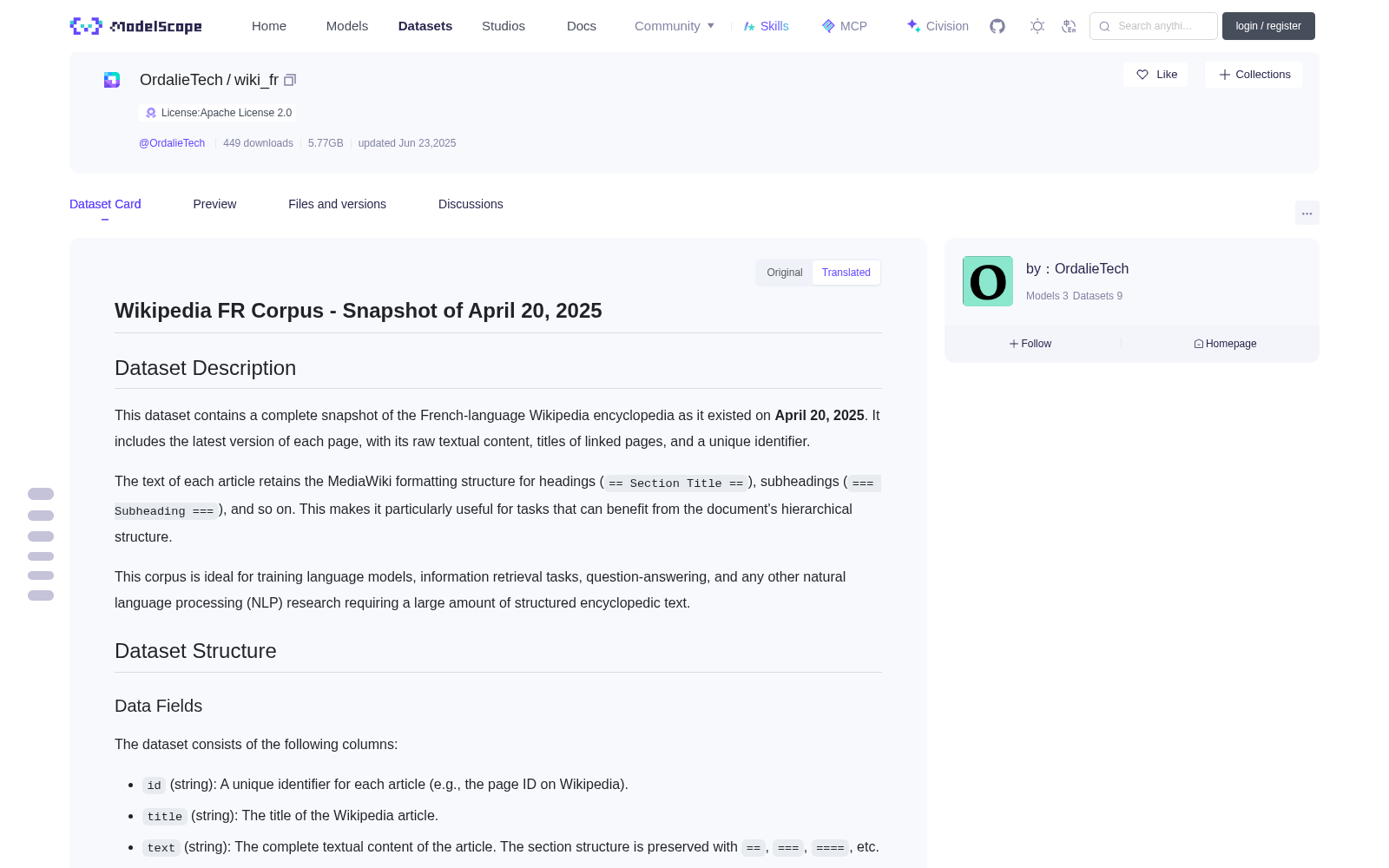Click the '449 downloads' text
The width and height of the screenshot is (1389, 868).
[x=258, y=143]
